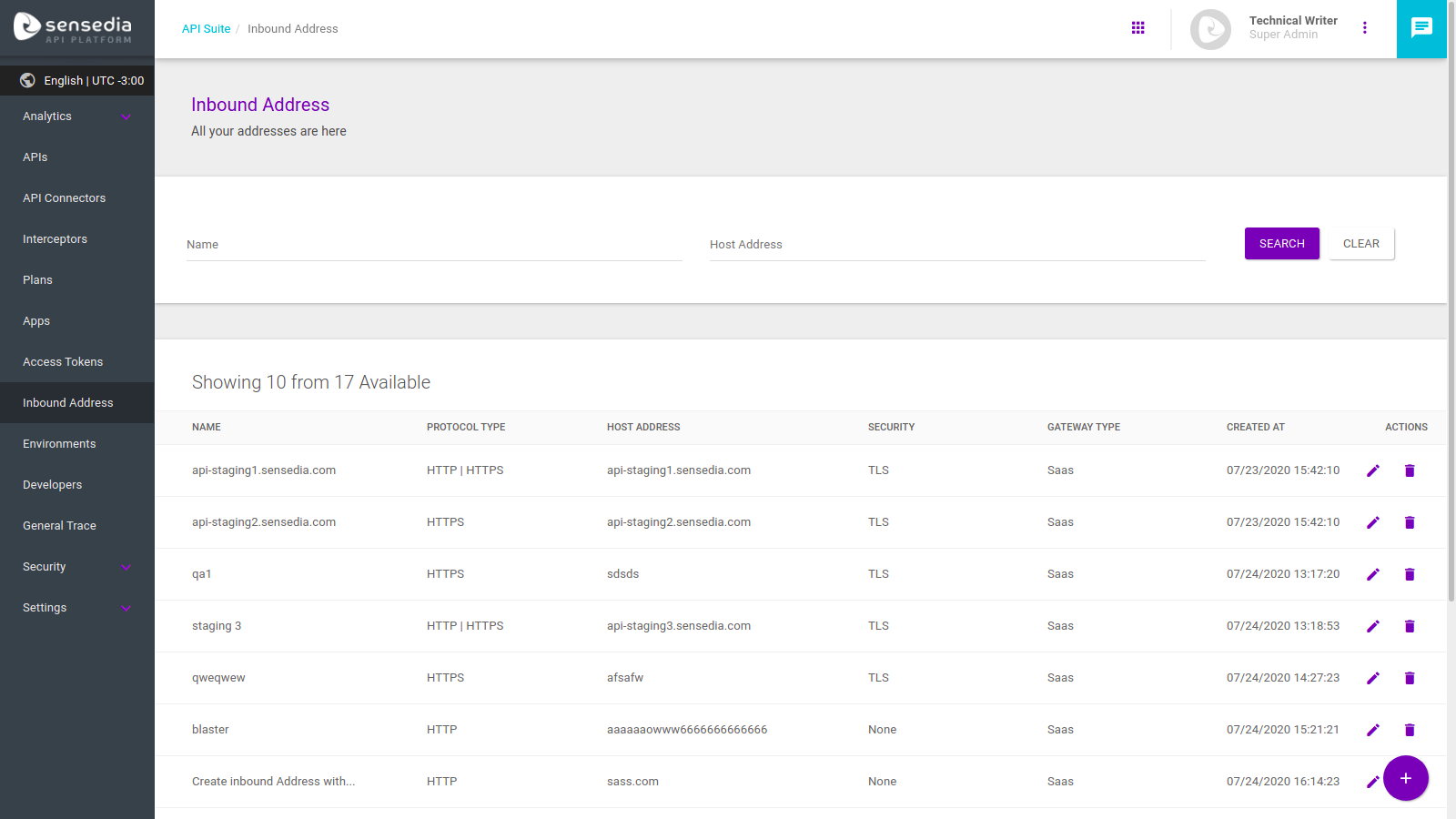Delete the qa1 address using trash icon
1456x819 pixels.
pos(1410,574)
